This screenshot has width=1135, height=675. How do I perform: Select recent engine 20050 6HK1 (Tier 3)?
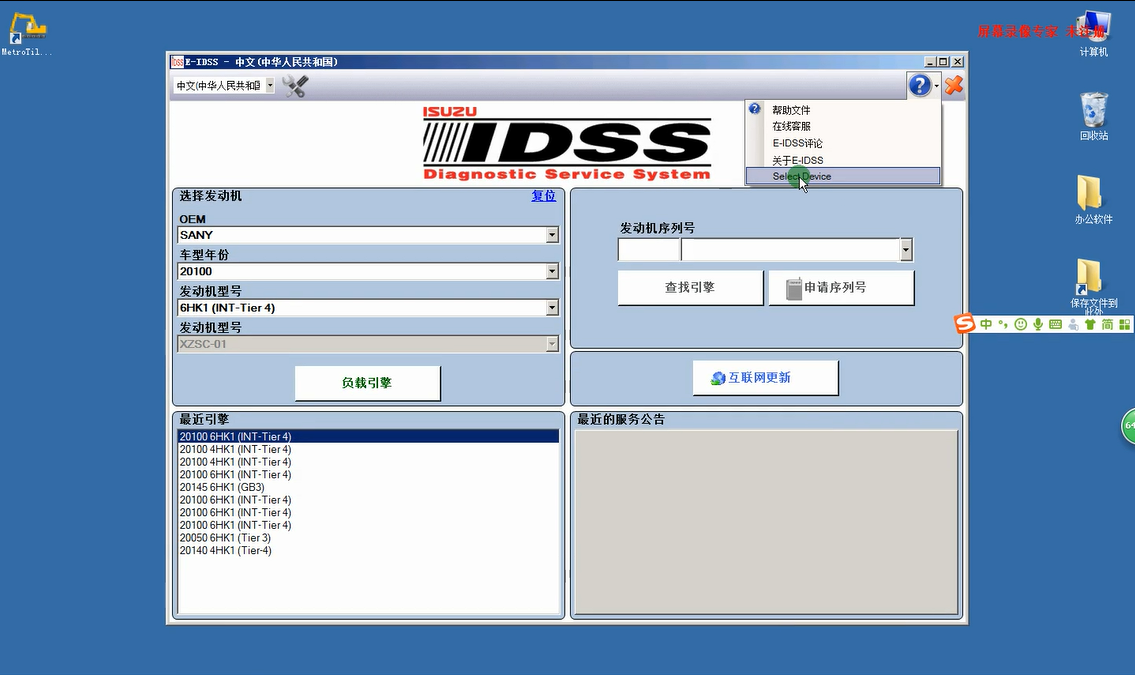pos(368,538)
